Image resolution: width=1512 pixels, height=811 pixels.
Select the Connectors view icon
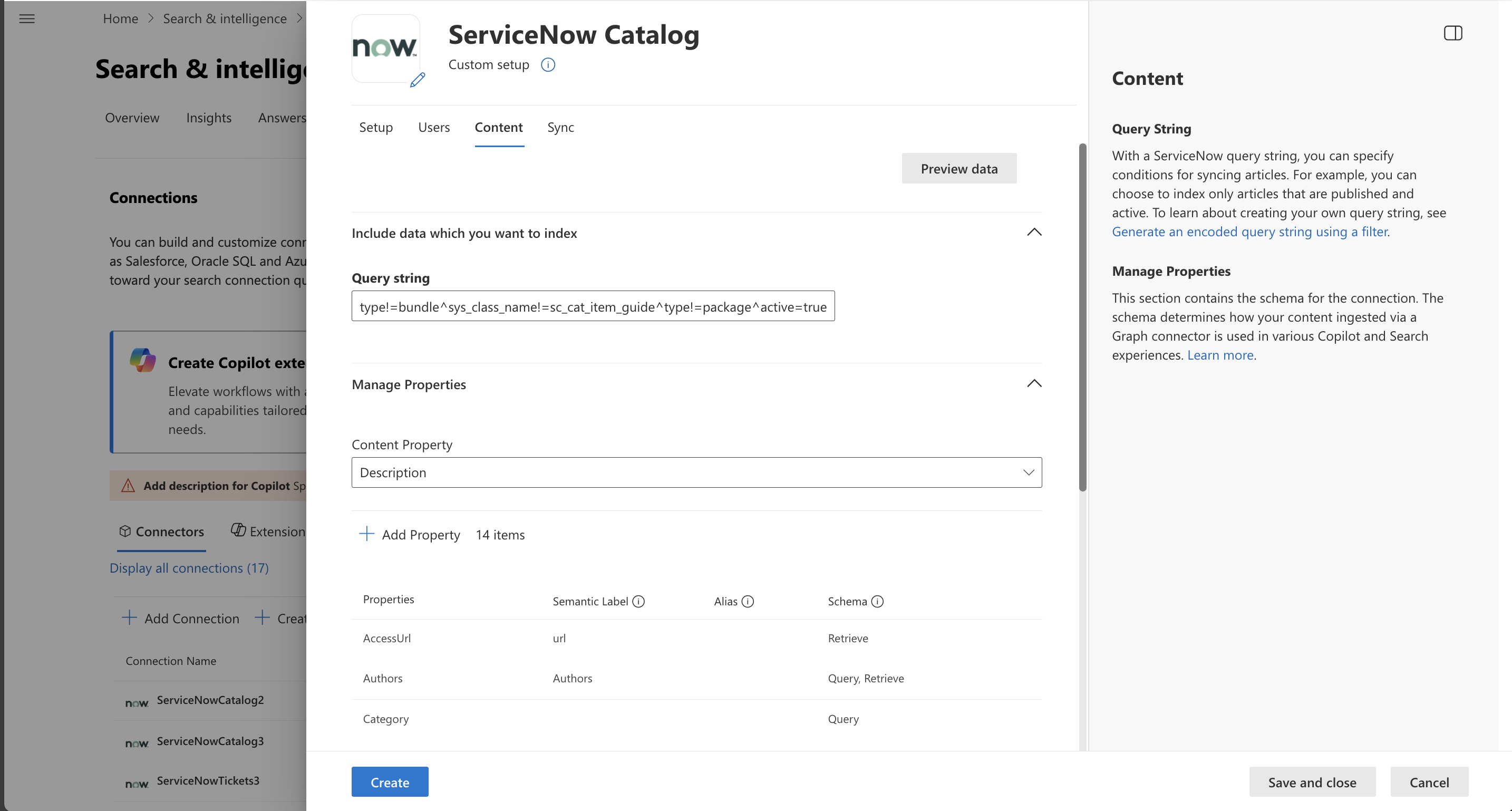(125, 531)
